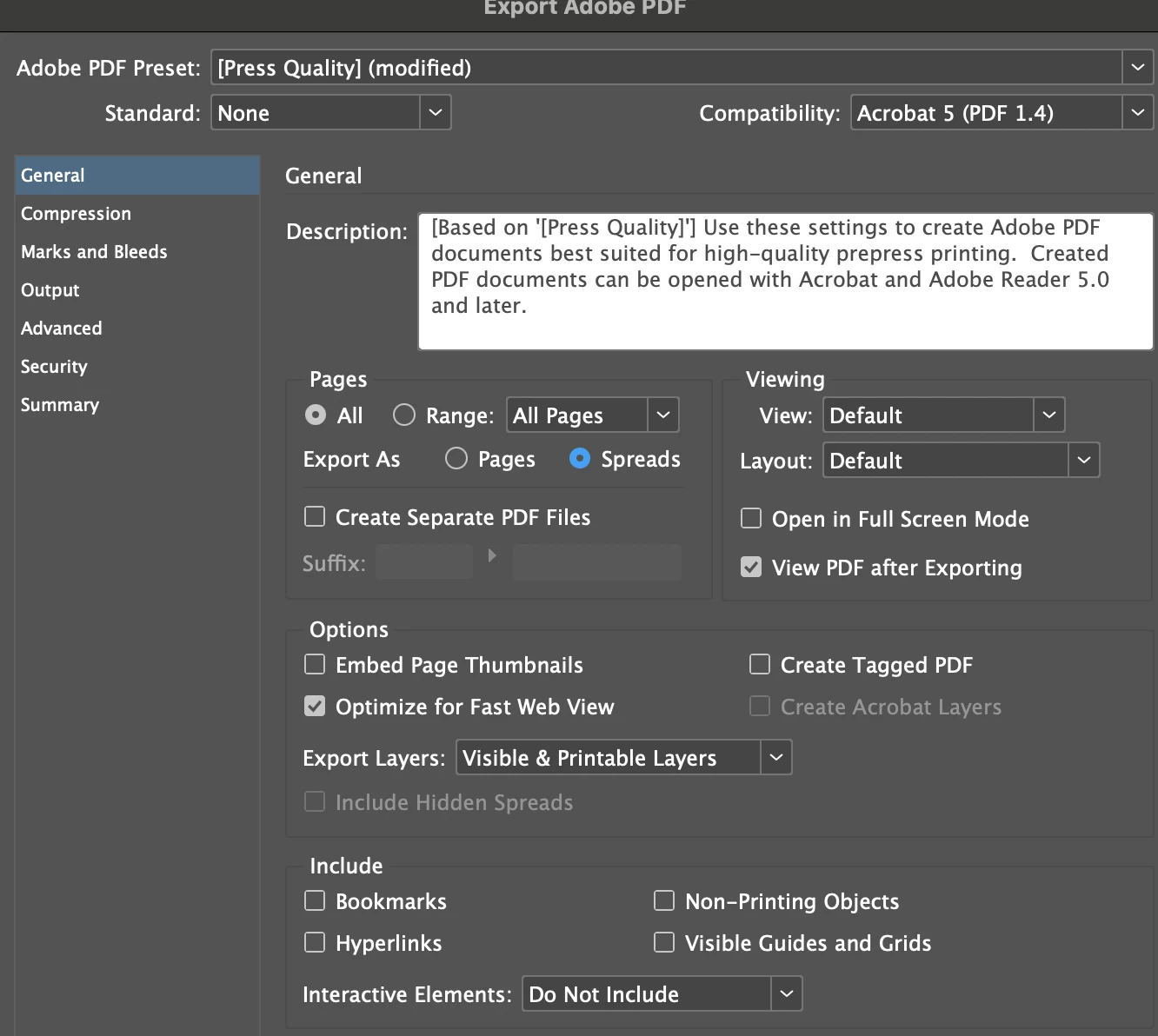Enable Non-Printing Objects checkbox
Screen dimensions: 1158x1036
pos(664,901)
